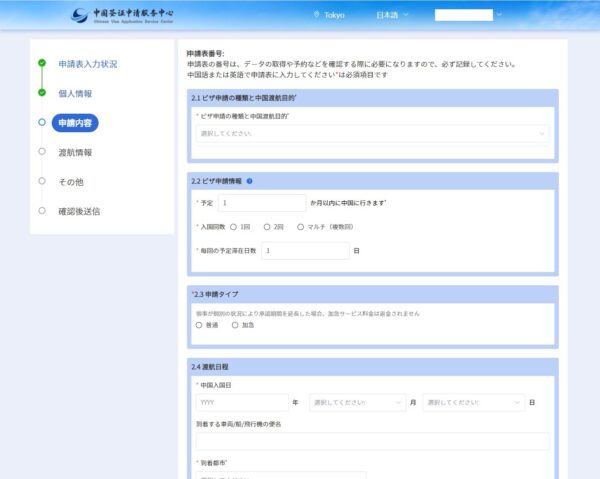Image resolution: width=600 pixels, height=479 pixels.
Task: Click the 個人情報 link in the sidebar
Action: pyautogui.click(x=75, y=93)
